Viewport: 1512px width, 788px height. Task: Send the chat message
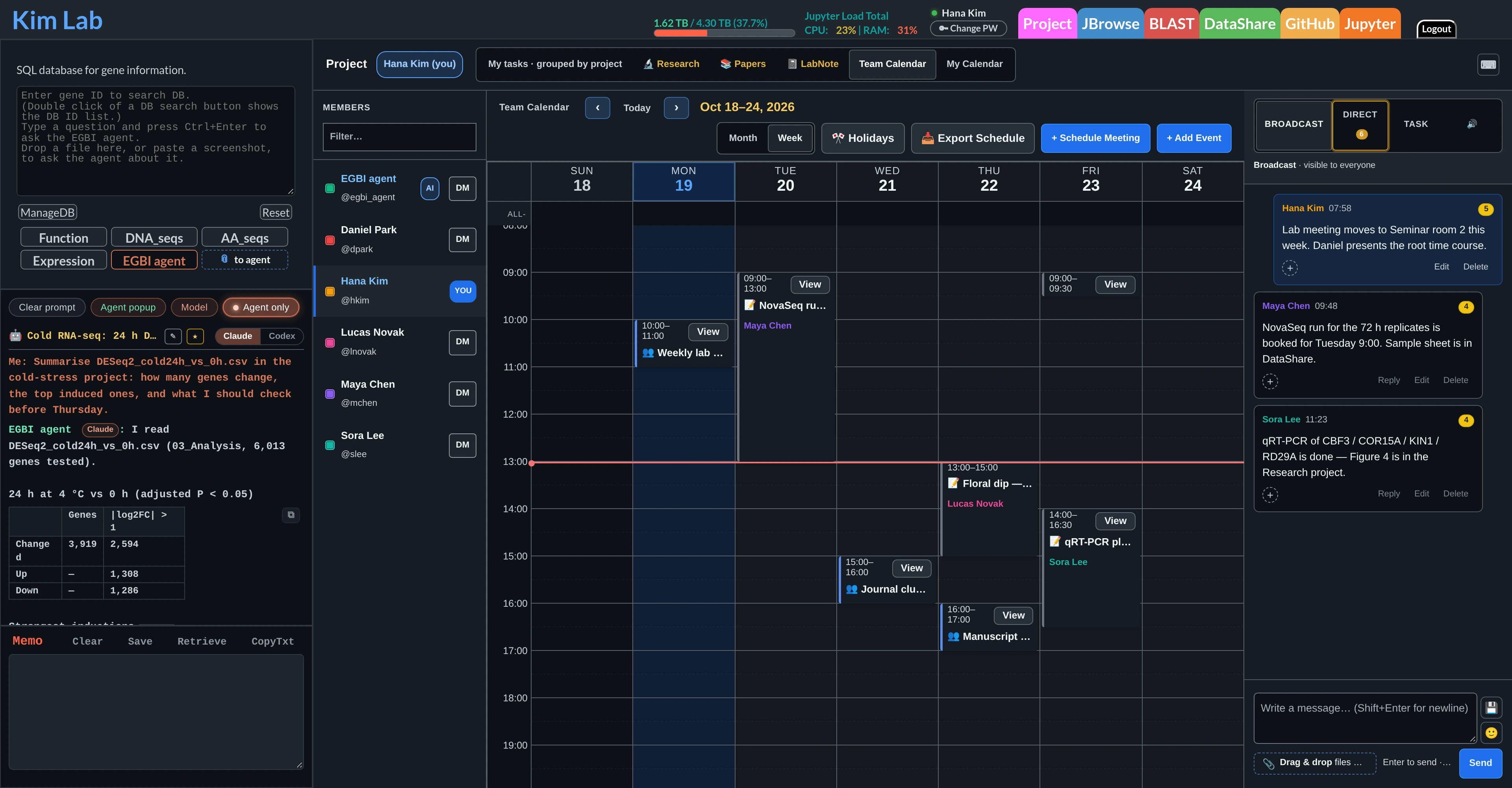[1480, 763]
